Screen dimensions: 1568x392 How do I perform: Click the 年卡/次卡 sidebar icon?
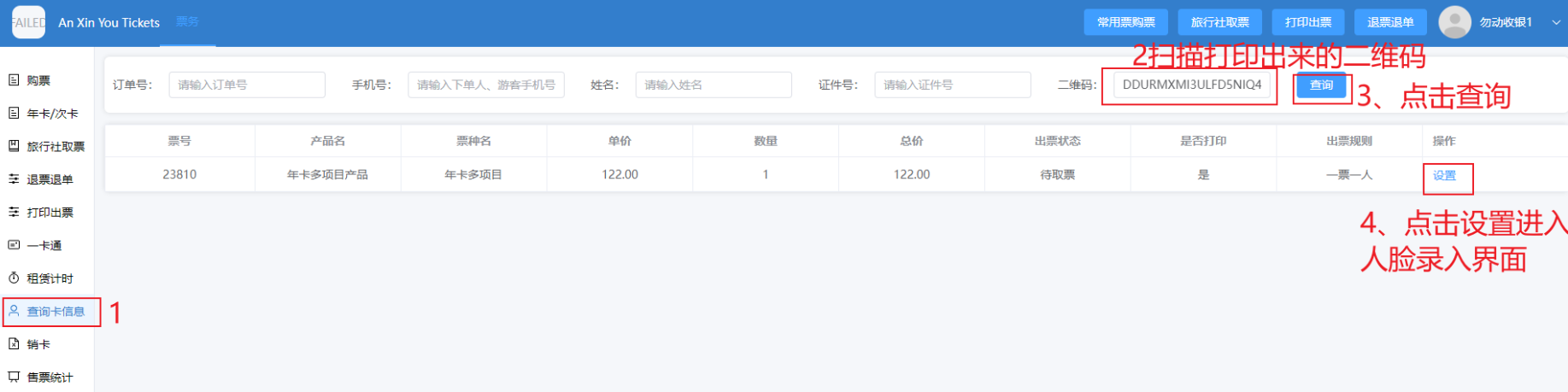pos(14,113)
